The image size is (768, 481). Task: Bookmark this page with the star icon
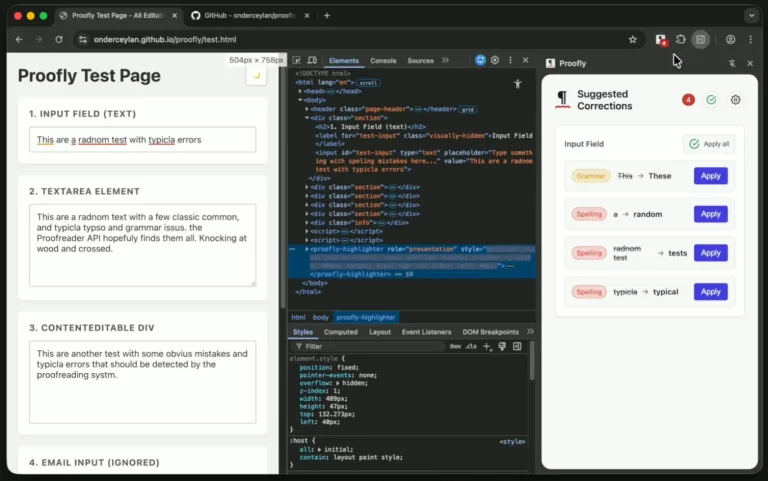[x=633, y=39]
